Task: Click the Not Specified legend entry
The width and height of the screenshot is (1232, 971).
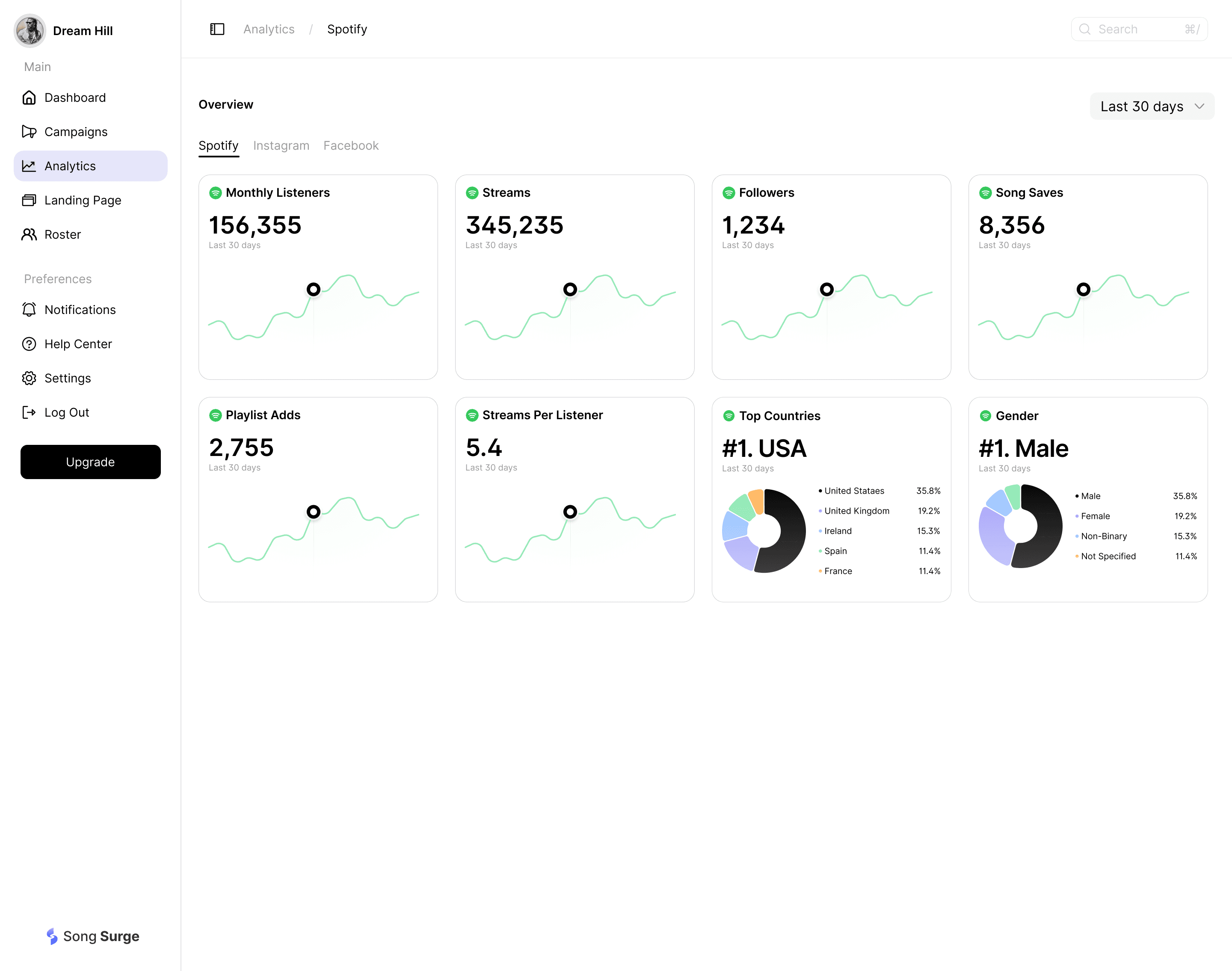Action: click(x=1135, y=556)
